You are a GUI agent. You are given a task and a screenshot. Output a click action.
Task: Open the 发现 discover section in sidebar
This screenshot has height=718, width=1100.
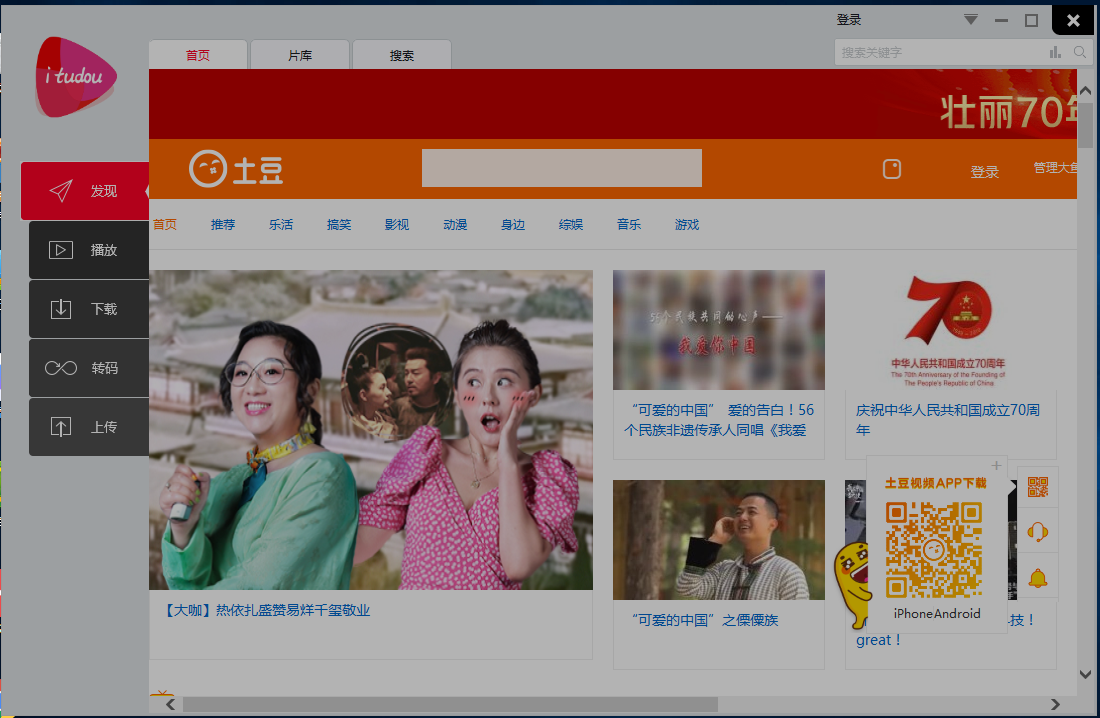click(85, 191)
